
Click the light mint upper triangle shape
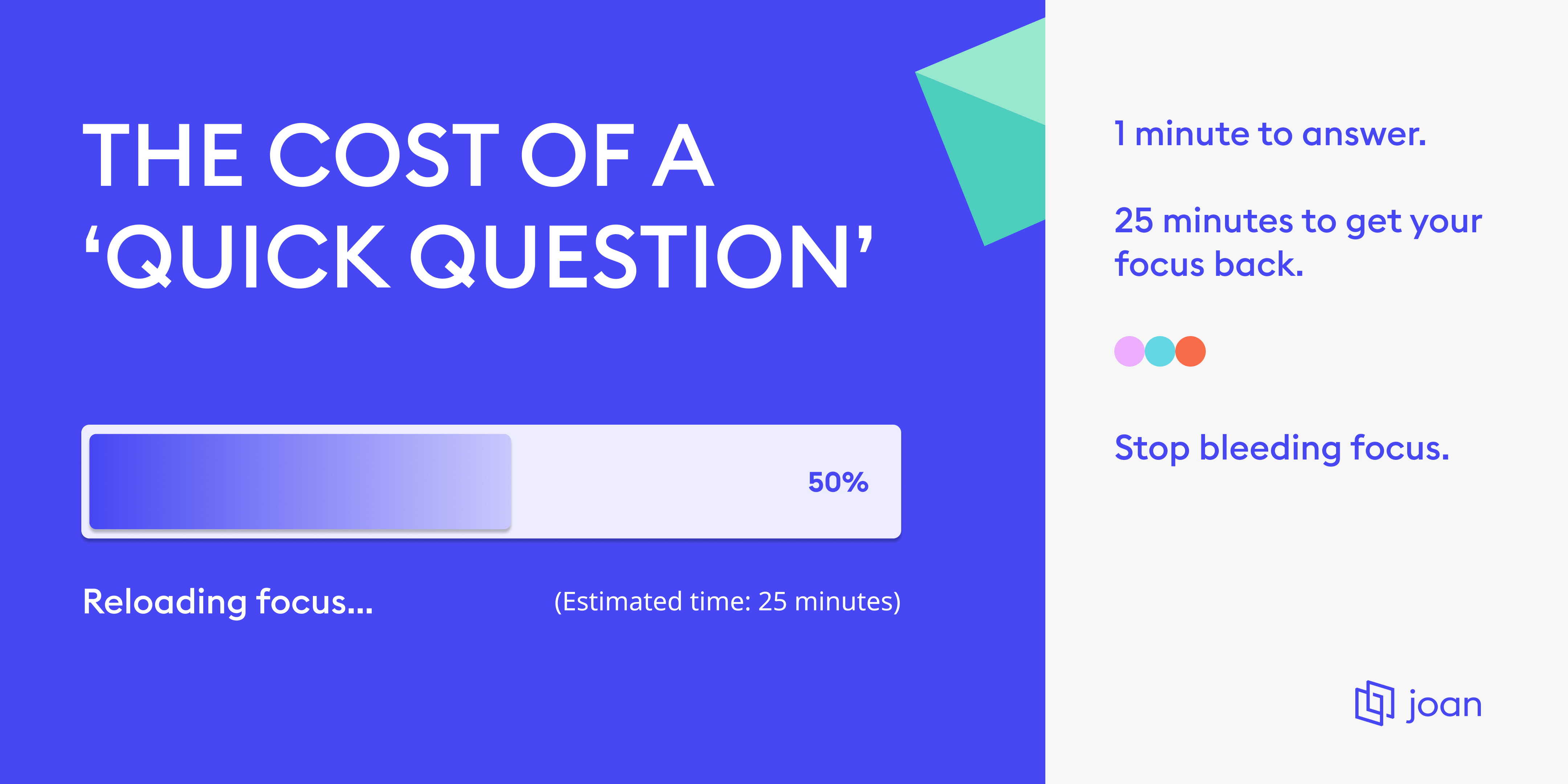[x=1004, y=67]
